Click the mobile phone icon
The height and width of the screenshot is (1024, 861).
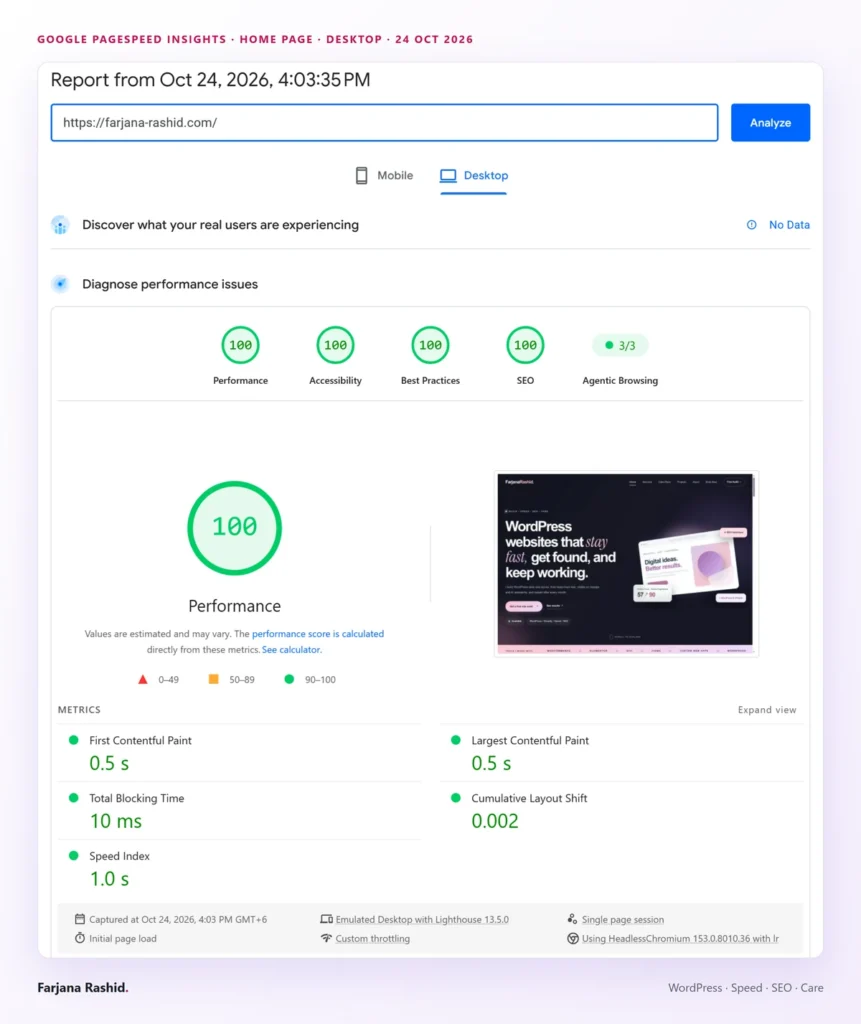point(361,176)
